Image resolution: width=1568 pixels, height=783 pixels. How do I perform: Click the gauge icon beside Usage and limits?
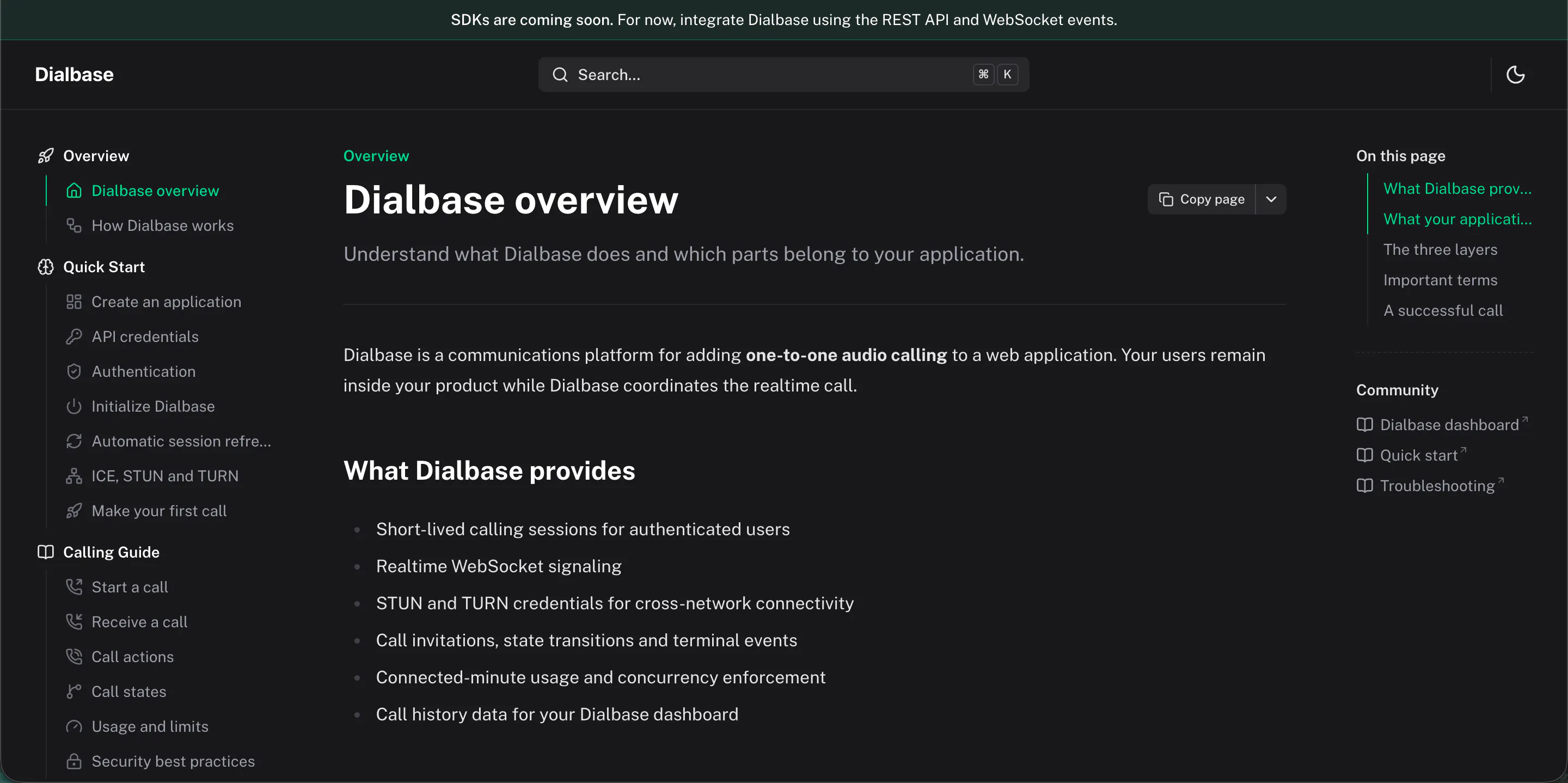[73, 726]
